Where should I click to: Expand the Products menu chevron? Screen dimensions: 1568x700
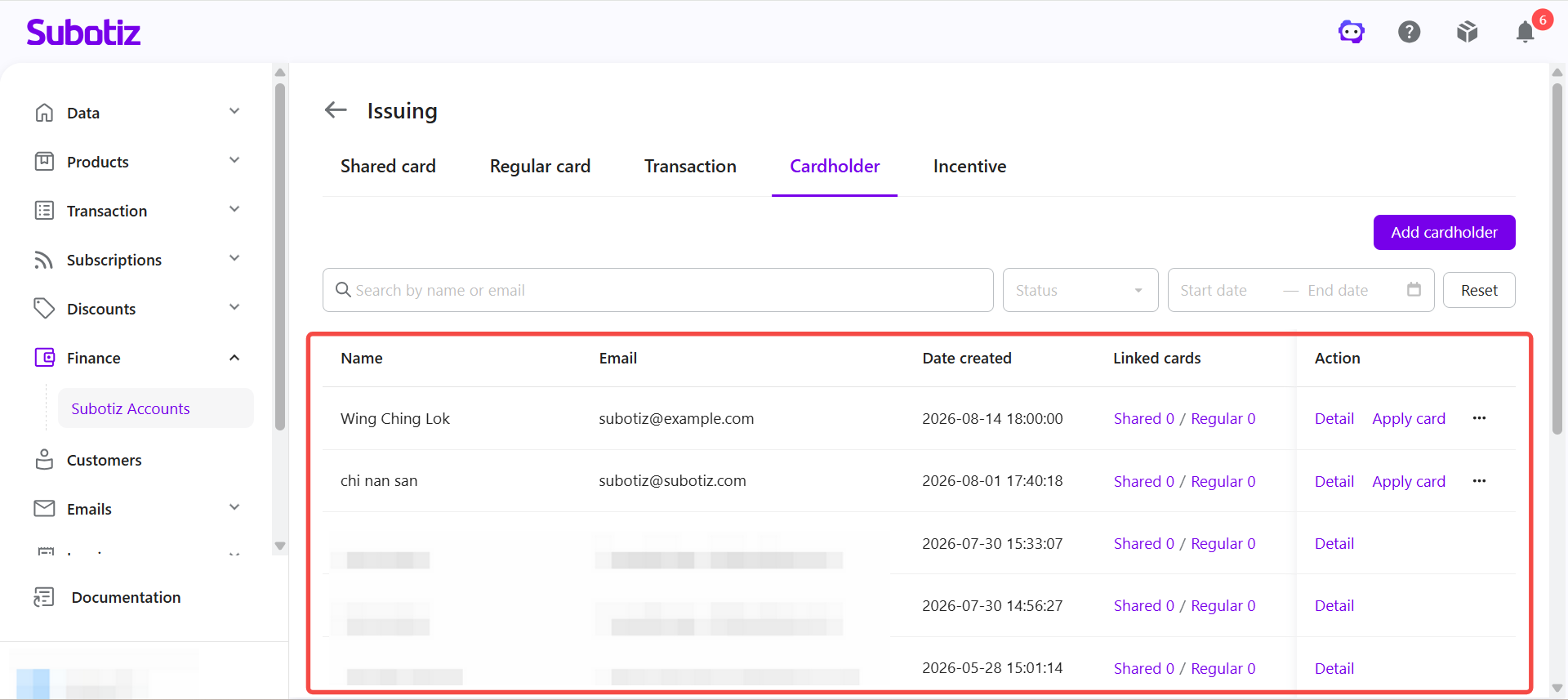point(234,160)
